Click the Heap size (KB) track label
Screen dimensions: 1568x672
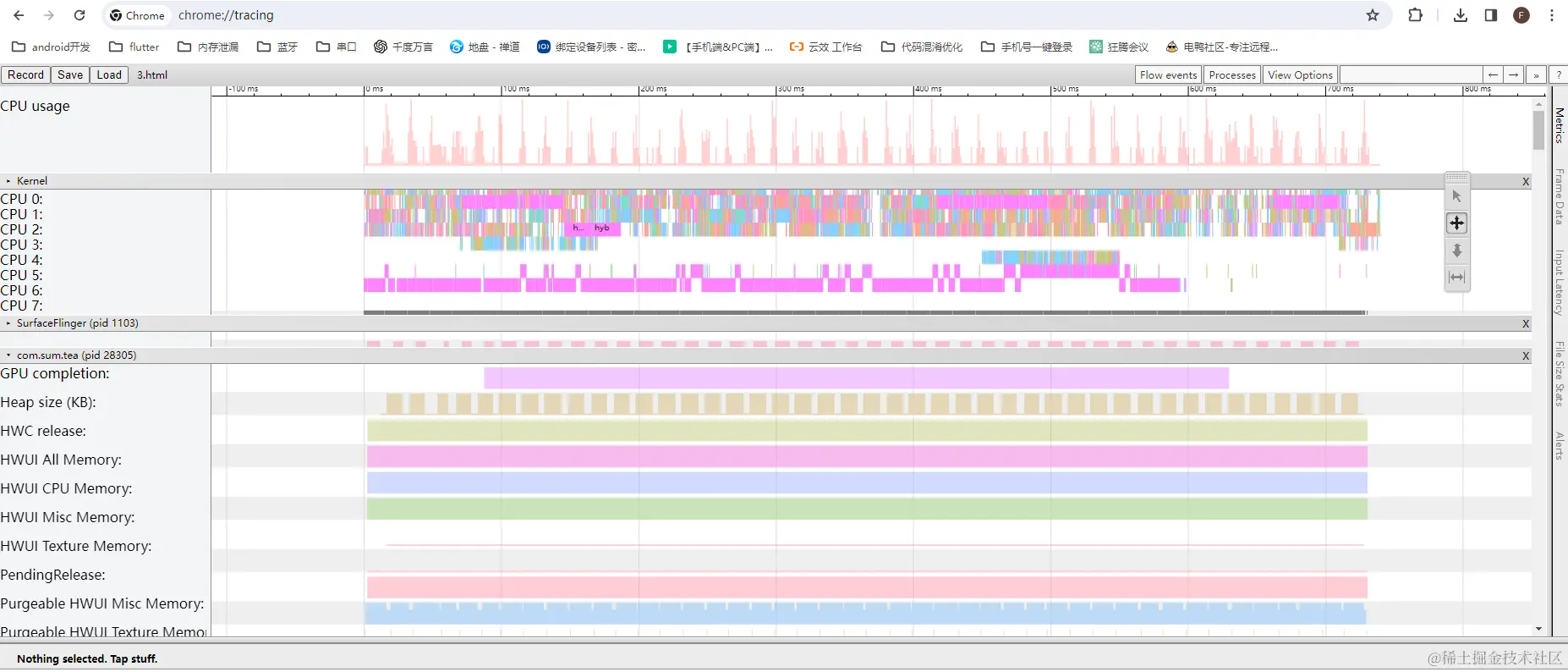click(x=48, y=403)
